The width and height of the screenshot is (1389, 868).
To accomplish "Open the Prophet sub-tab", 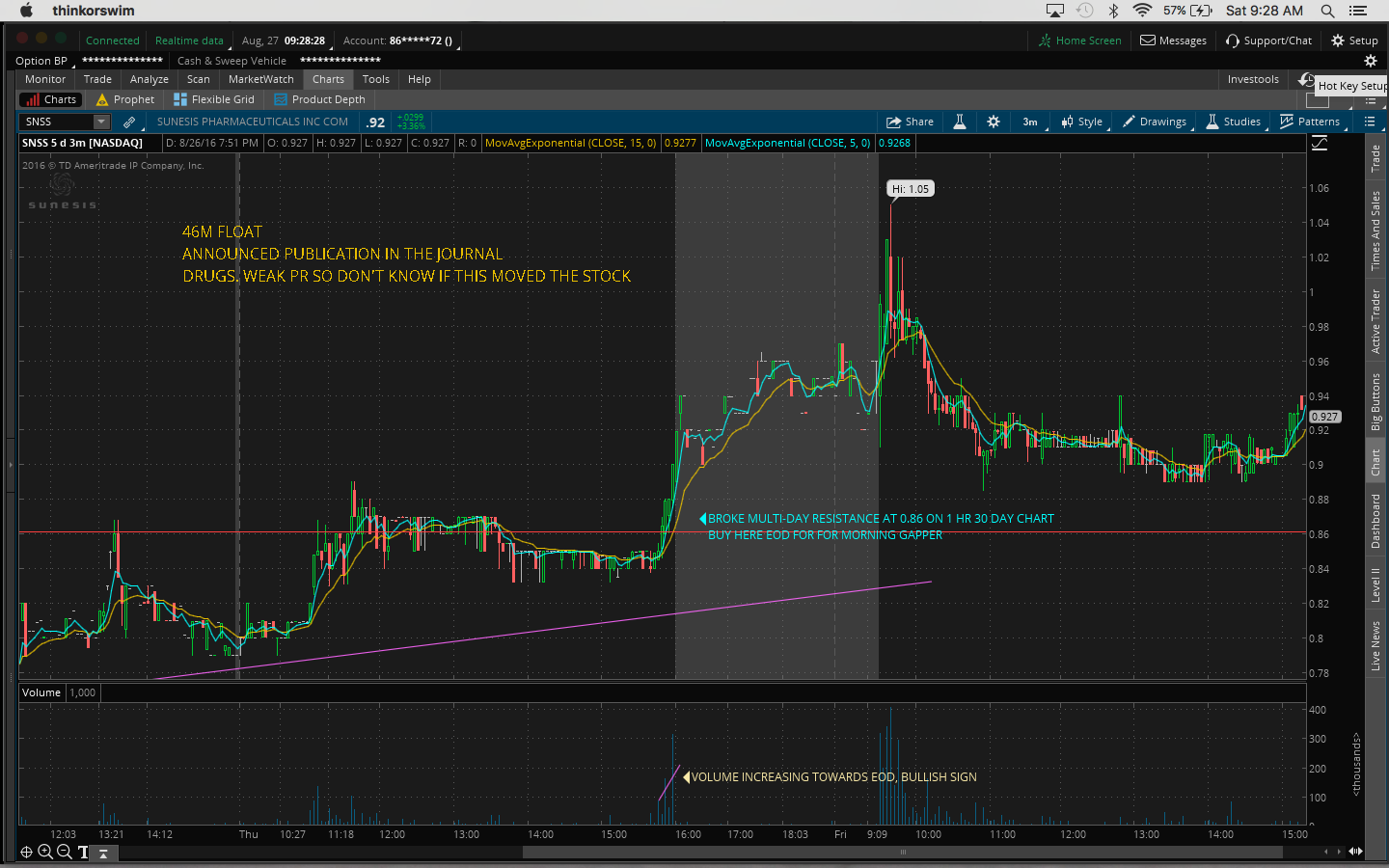I will pos(125,99).
